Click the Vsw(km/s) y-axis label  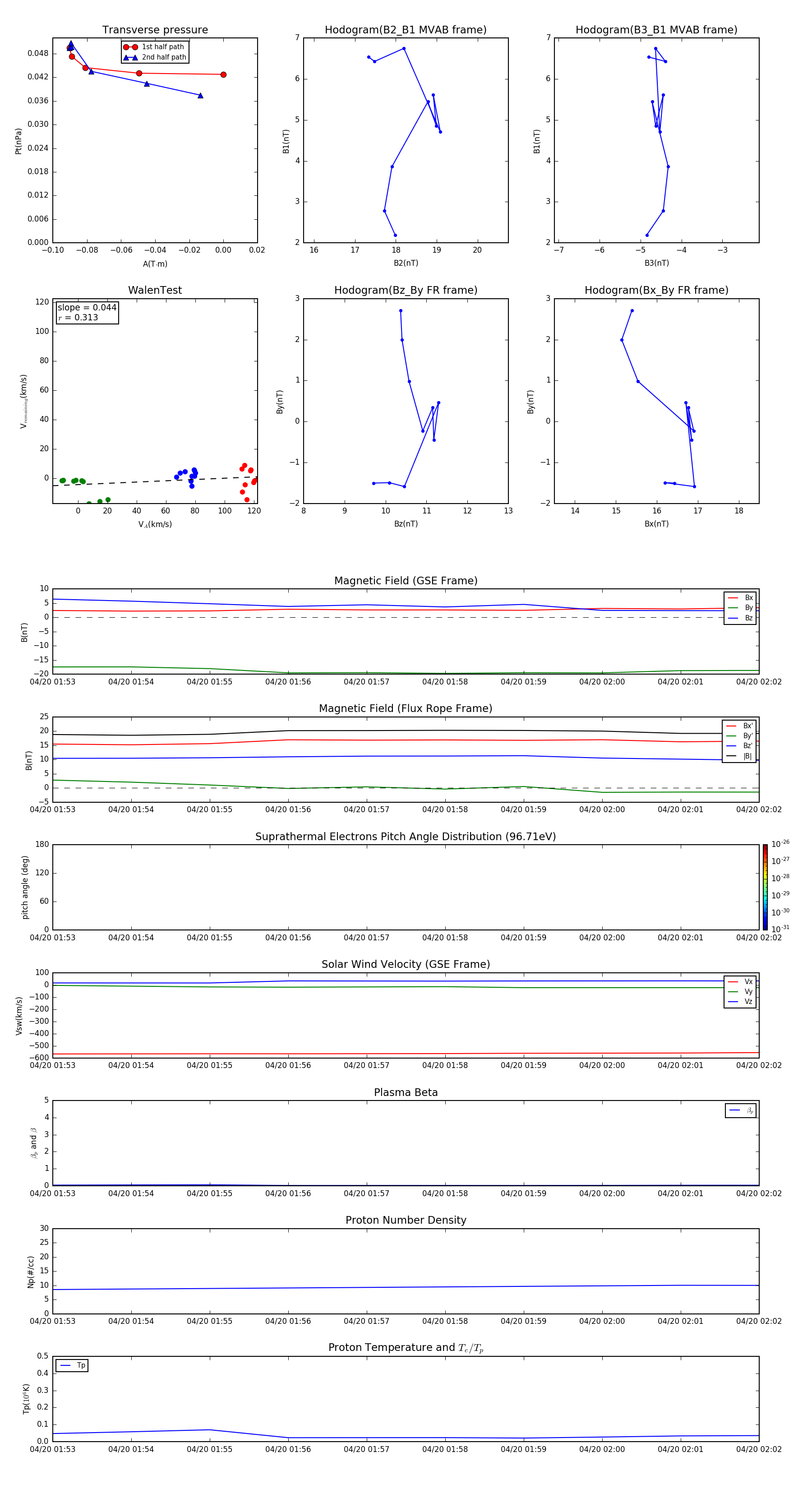click(19, 1016)
